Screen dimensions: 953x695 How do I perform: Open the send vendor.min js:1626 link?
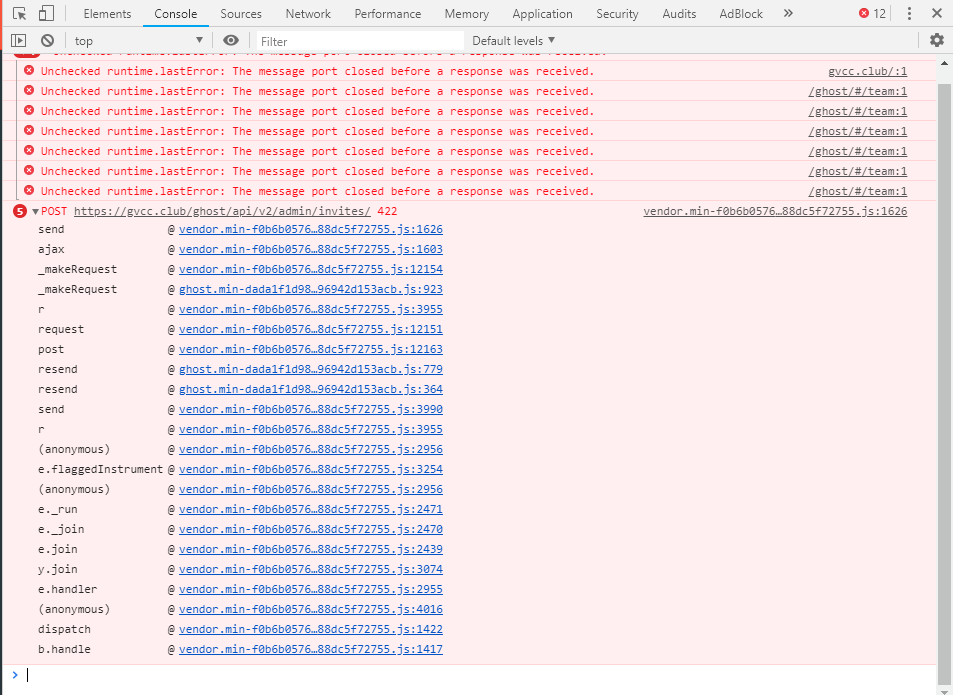click(311, 229)
